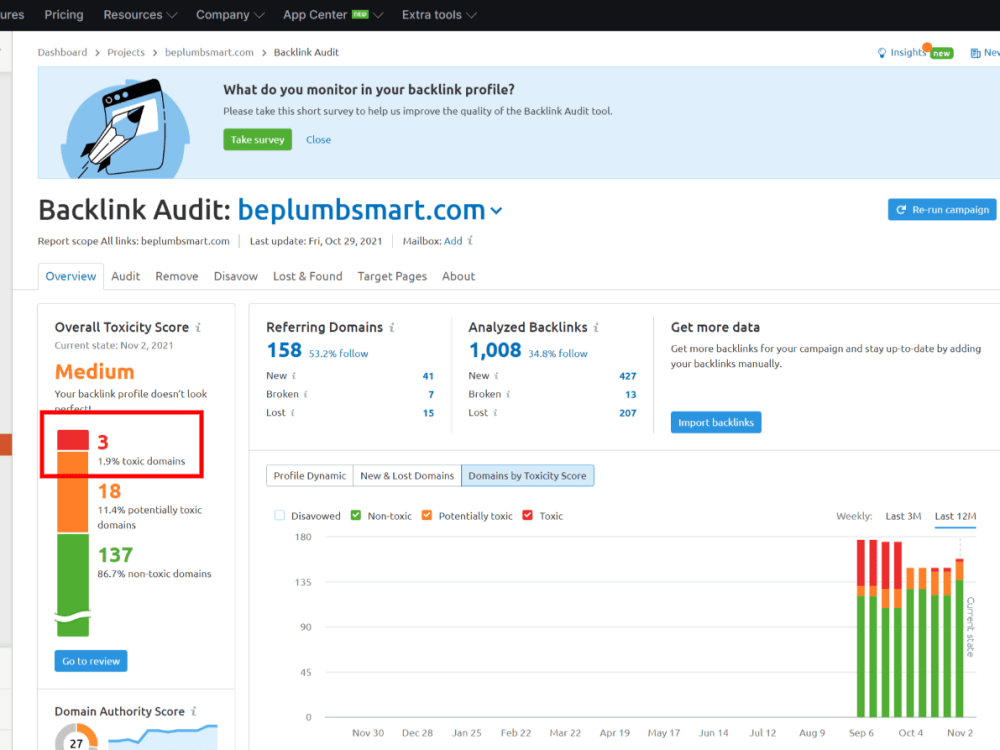The height and width of the screenshot is (750, 1000).
Task: Select the Overview tab
Action: (70, 276)
